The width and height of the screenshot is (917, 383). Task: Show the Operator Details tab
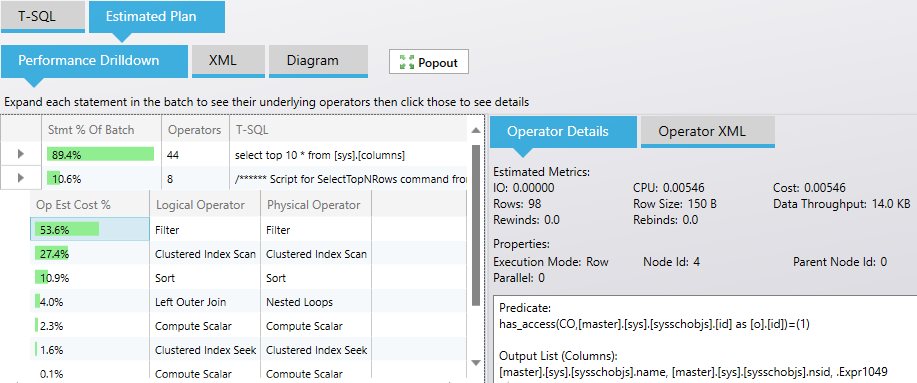point(563,132)
